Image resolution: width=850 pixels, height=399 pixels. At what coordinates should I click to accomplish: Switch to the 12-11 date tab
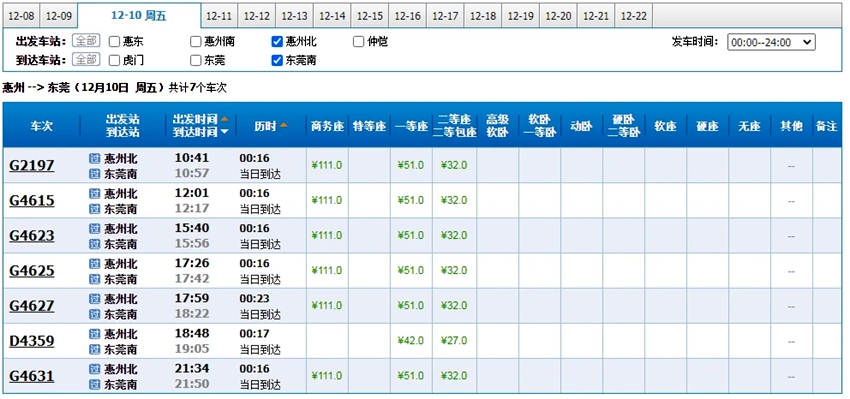pos(219,16)
